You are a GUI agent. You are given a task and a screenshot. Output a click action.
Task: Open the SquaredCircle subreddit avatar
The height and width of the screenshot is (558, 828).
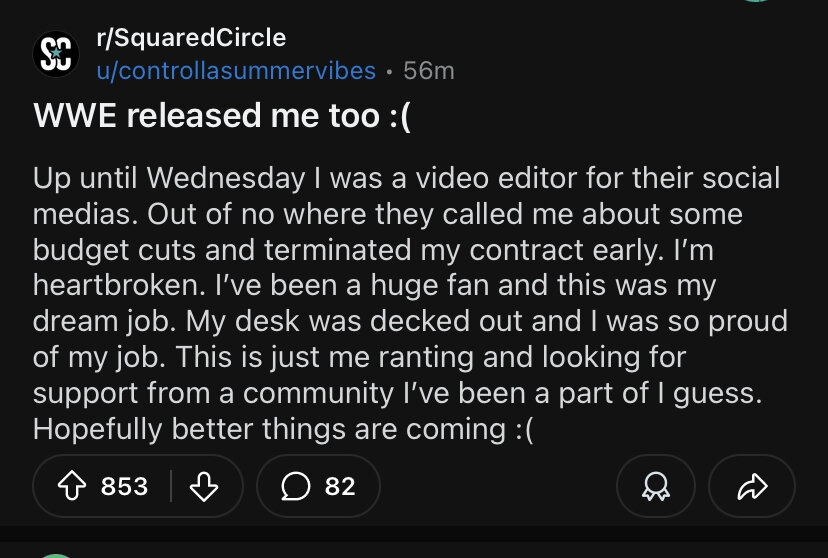56,54
